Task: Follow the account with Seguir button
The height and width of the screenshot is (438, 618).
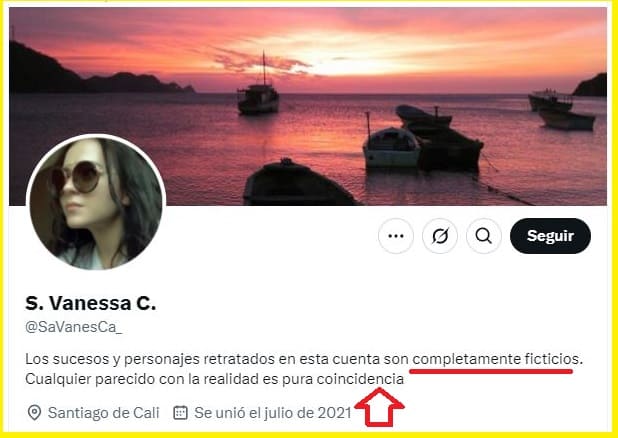Action: coord(550,236)
